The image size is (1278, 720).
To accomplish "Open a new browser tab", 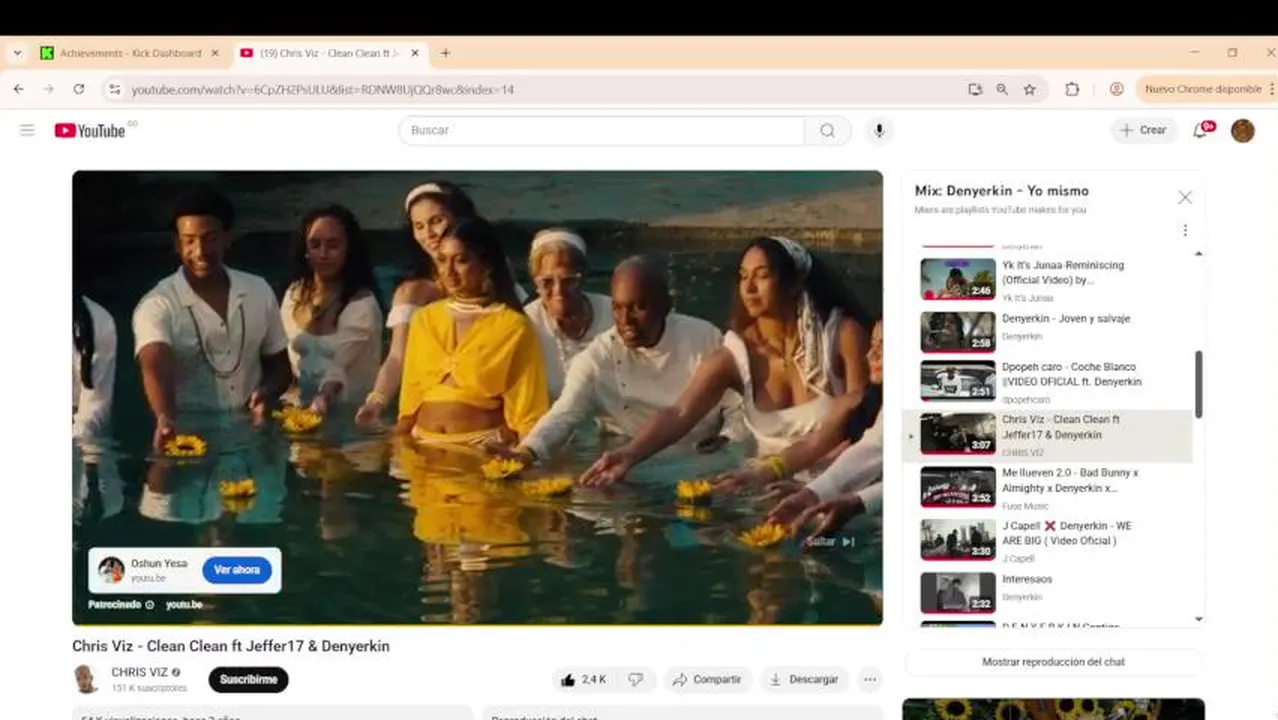I will (446, 53).
